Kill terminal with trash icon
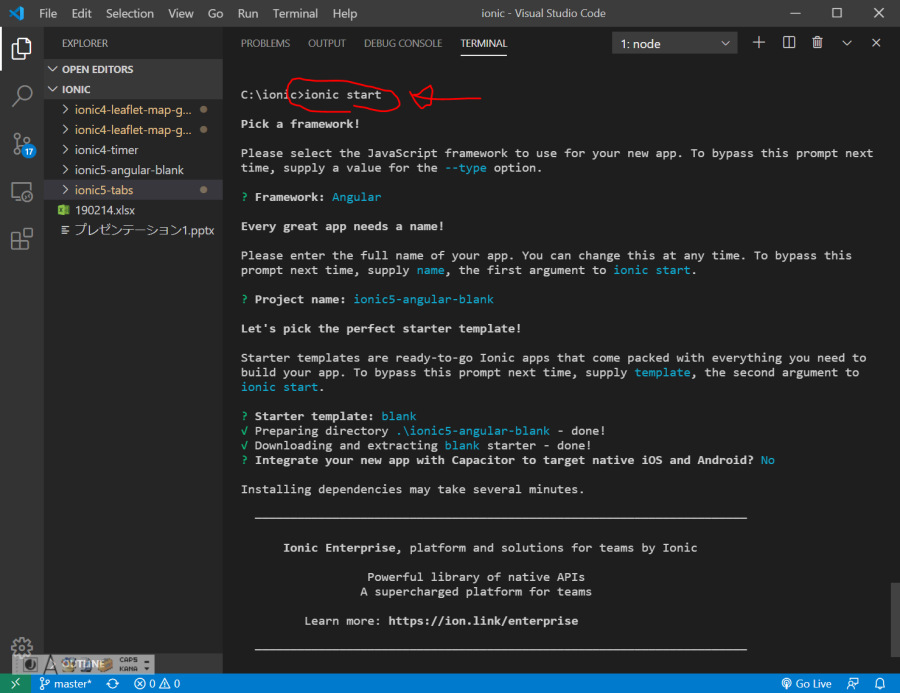This screenshot has height=693, width=900. coord(818,43)
